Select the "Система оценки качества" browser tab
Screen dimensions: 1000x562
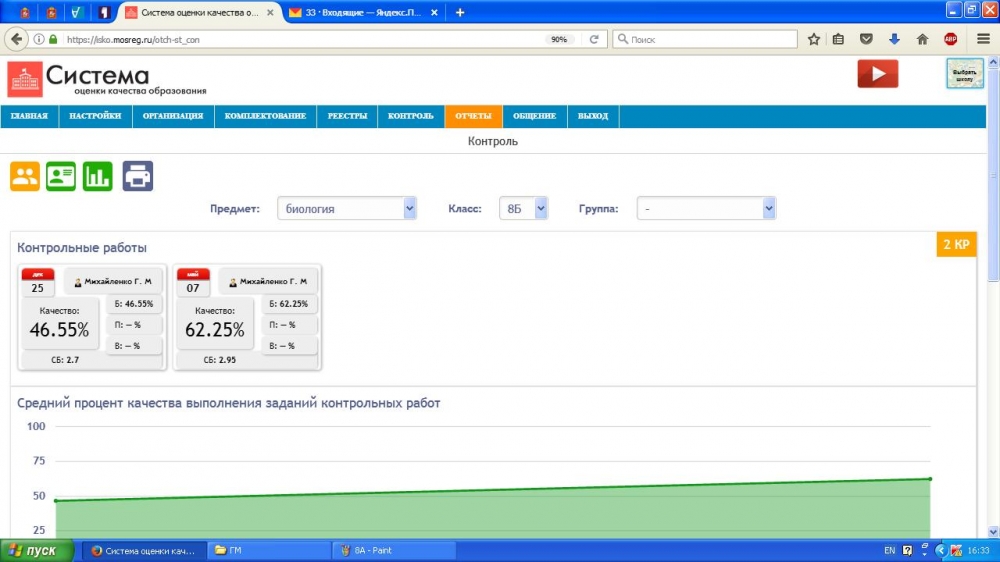click(199, 12)
